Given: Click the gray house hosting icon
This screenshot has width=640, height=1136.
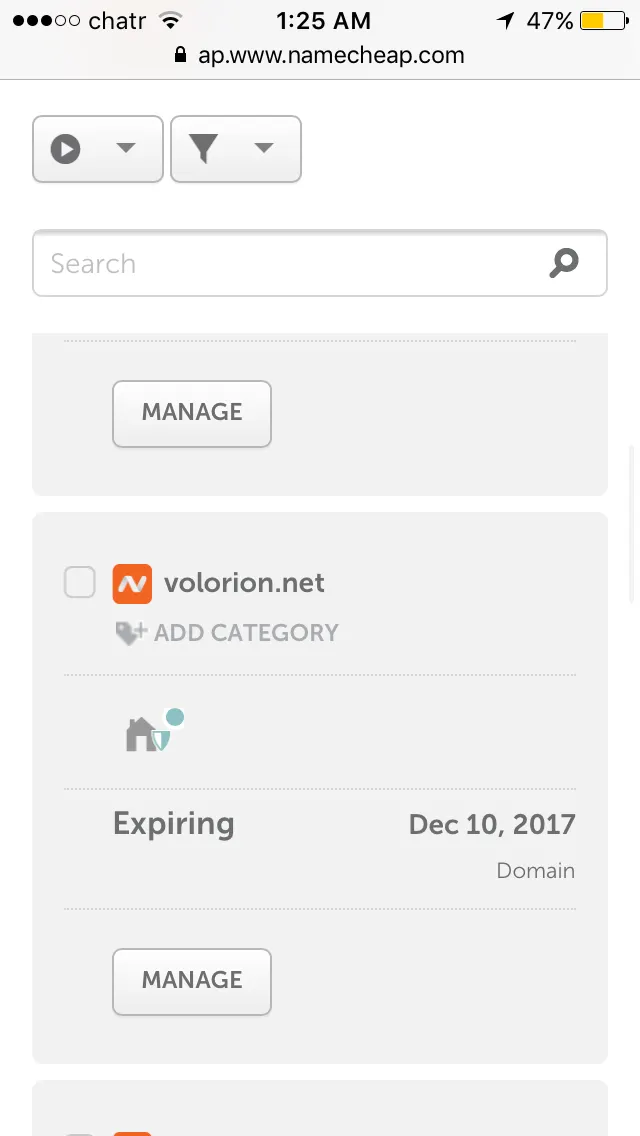Looking at the screenshot, I should [139, 735].
